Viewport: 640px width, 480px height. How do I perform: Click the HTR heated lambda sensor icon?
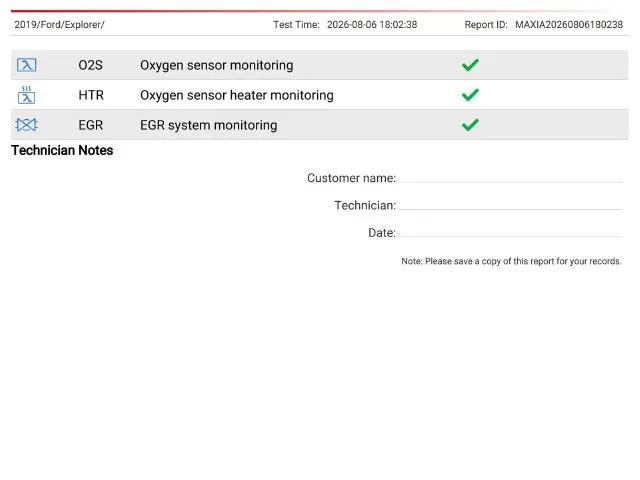tap(27, 95)
